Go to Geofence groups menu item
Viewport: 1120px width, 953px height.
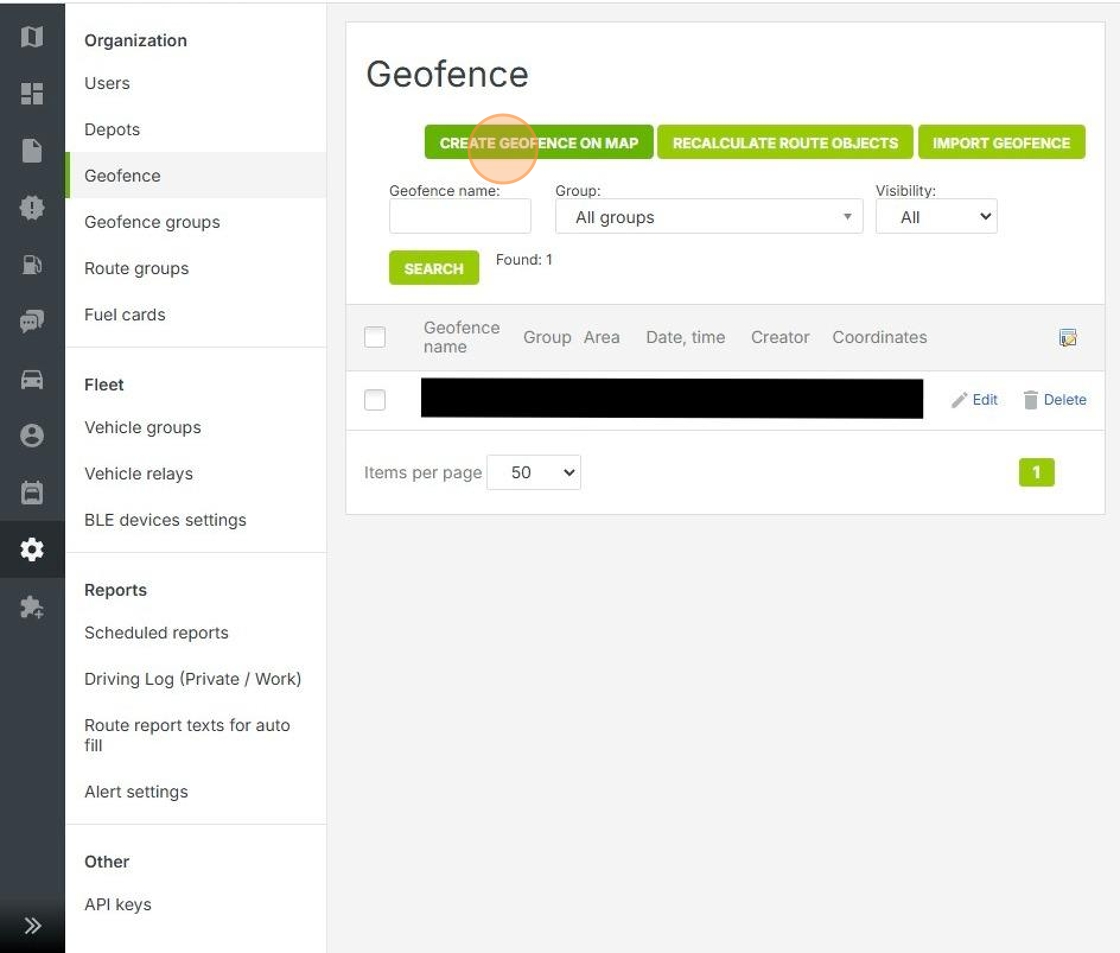152,222
